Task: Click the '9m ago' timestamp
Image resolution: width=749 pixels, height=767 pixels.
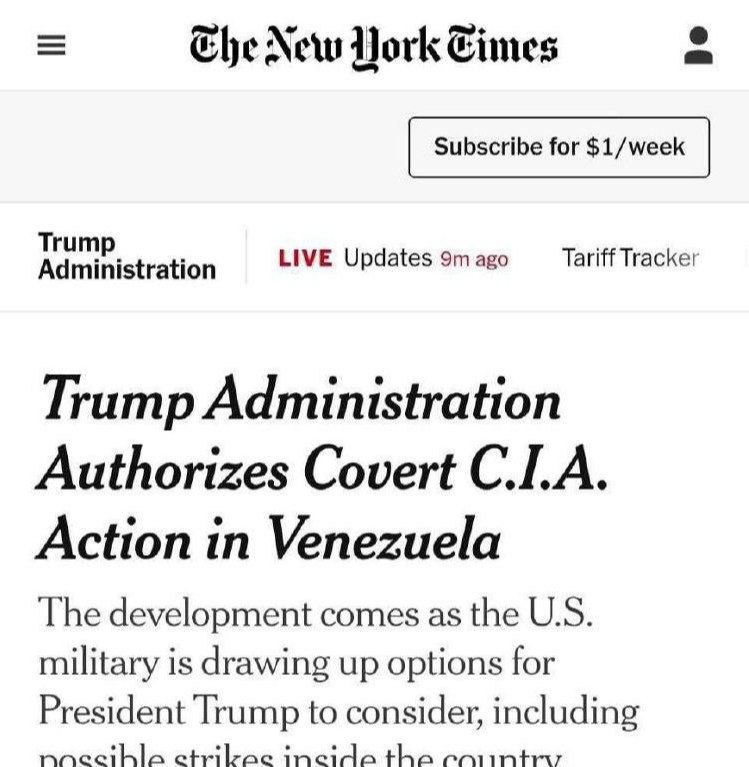Action: pos(474,259)
